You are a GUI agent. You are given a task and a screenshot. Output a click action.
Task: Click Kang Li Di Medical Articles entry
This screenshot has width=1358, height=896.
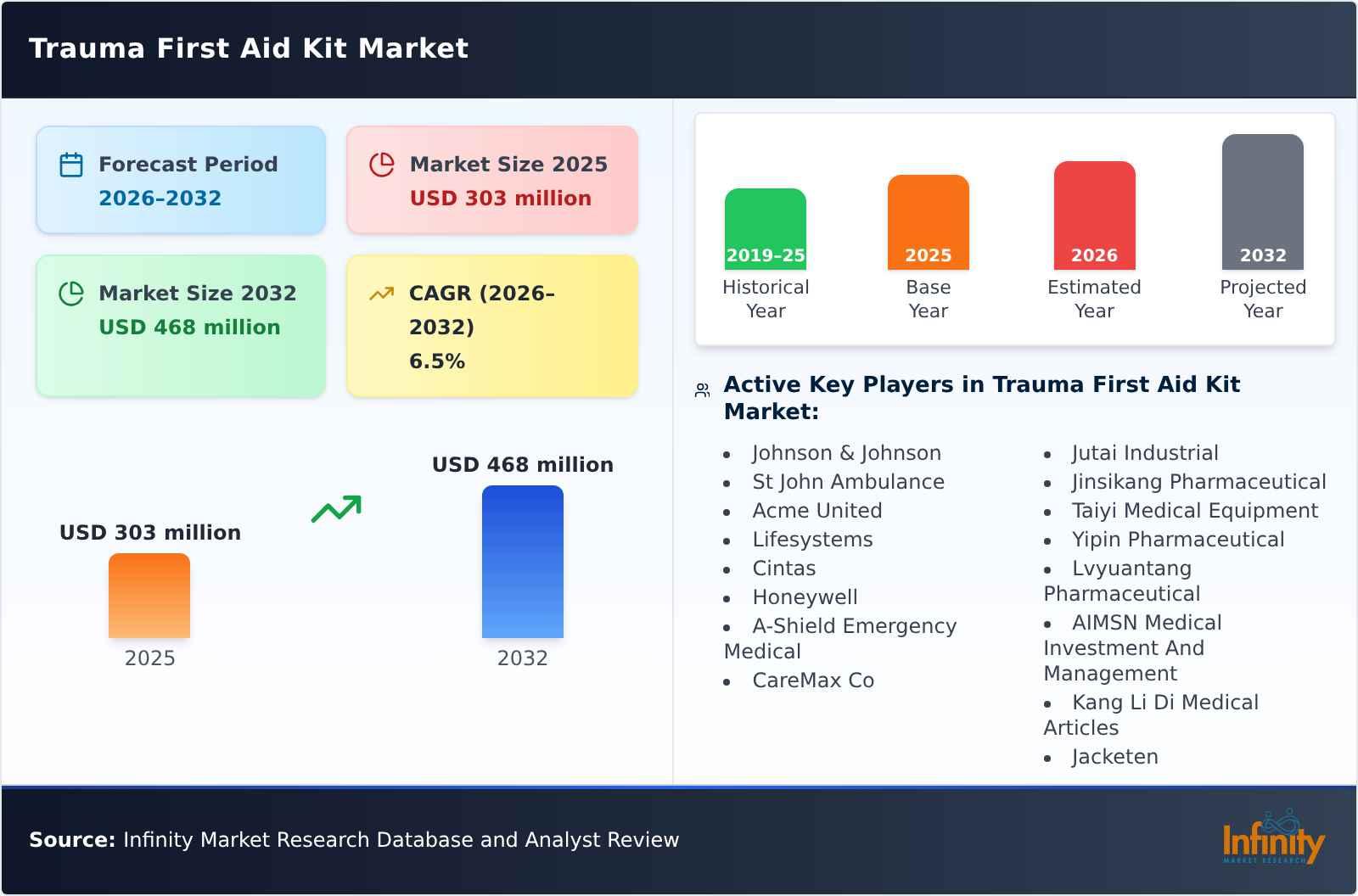tap(1151, 715)
